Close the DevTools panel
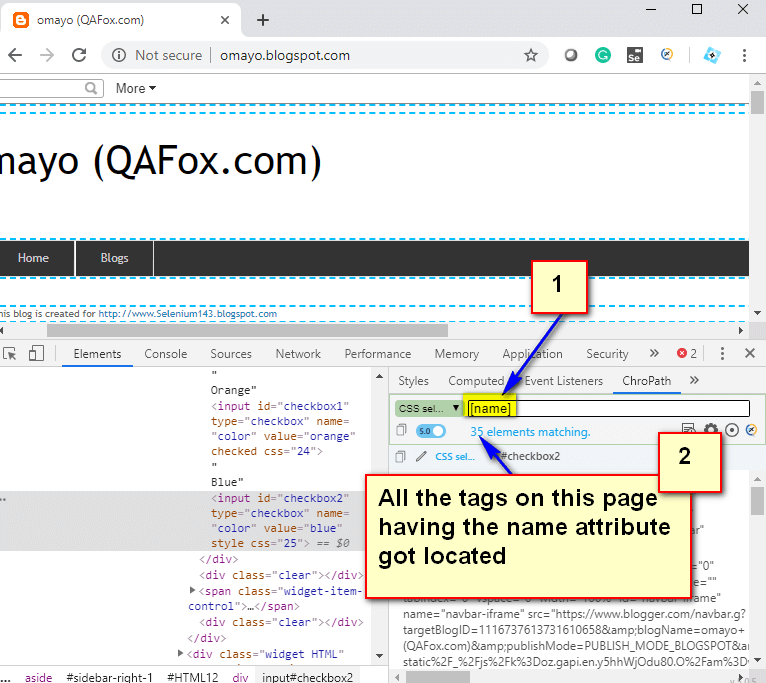The image size is (766, 683). pyautogui.click(x=750, y=353)
